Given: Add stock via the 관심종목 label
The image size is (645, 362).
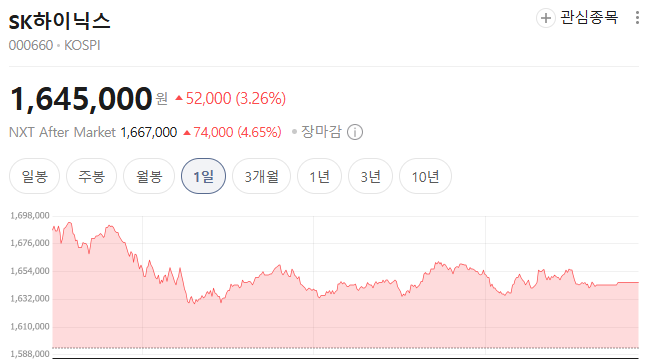Looking at the screenshot, I should [589, 18].
